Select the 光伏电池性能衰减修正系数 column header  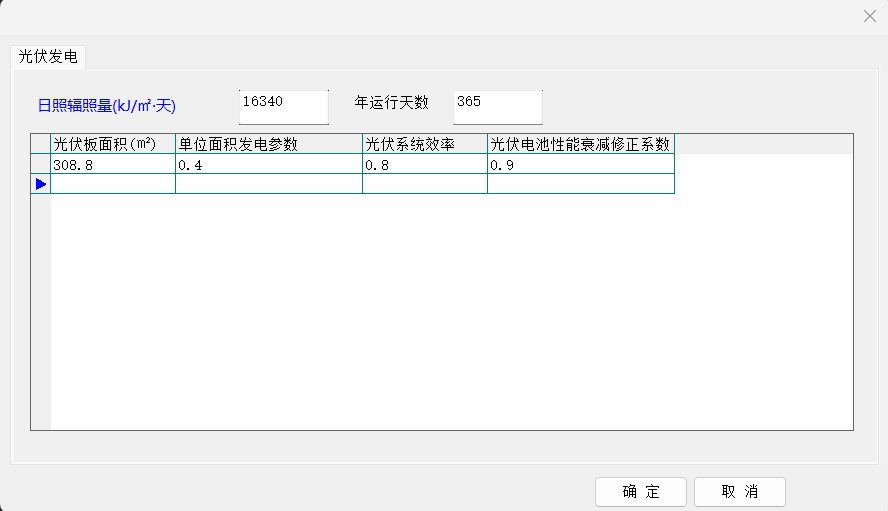pyautogui.click(x=580, y=144)
